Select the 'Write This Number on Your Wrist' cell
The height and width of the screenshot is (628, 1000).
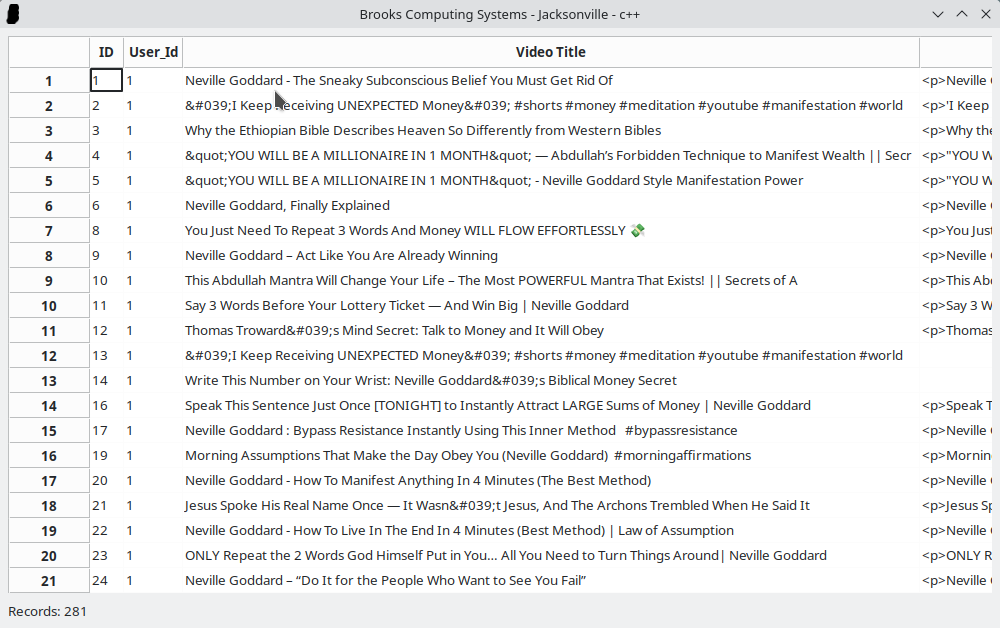(430, 381)
